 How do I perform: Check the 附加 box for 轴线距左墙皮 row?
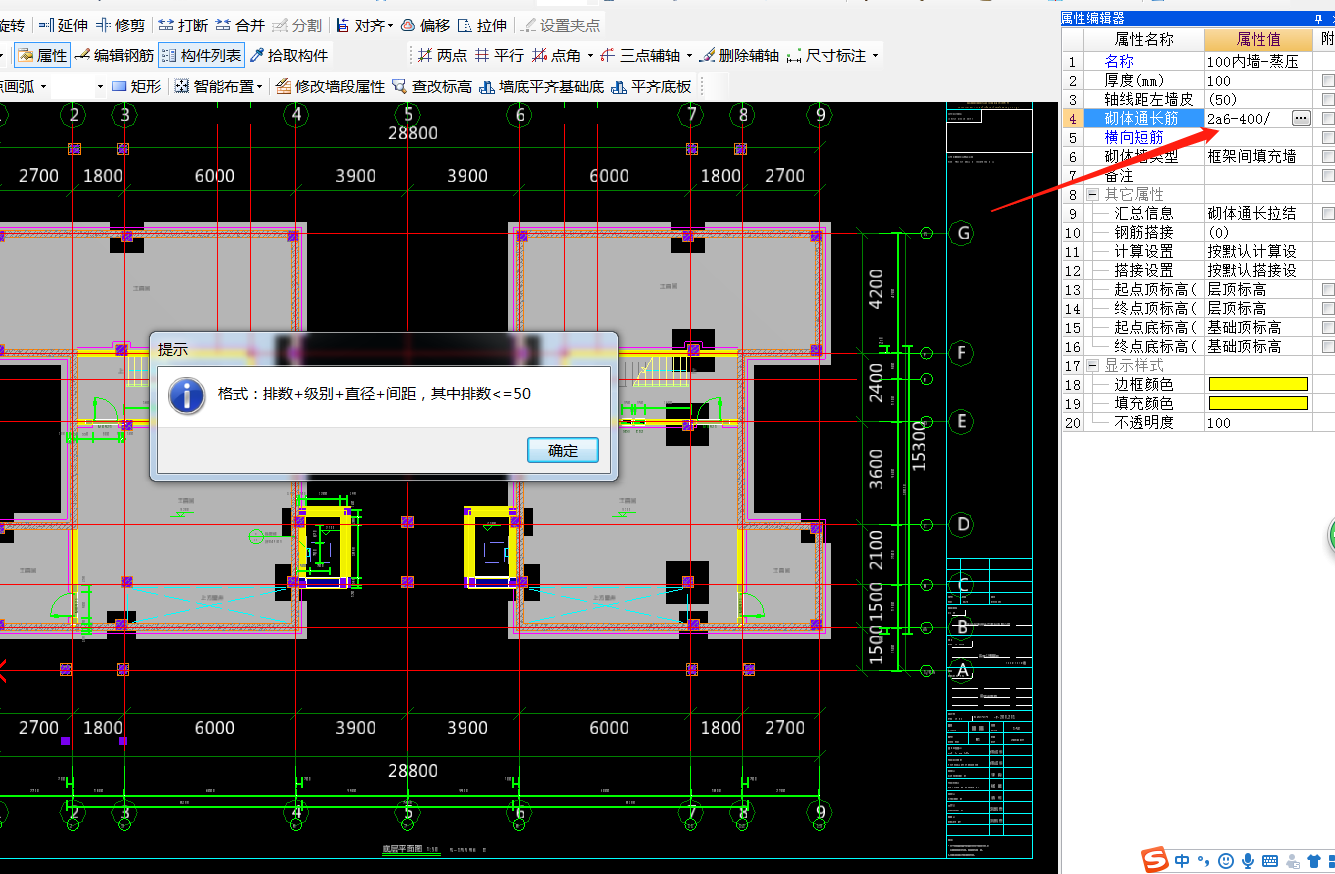point(1327,100)
